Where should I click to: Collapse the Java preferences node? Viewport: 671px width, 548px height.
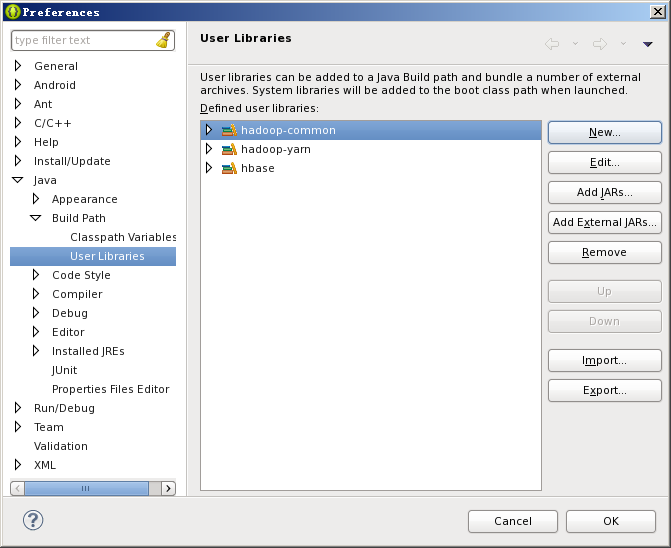click(x=18, y=180)
